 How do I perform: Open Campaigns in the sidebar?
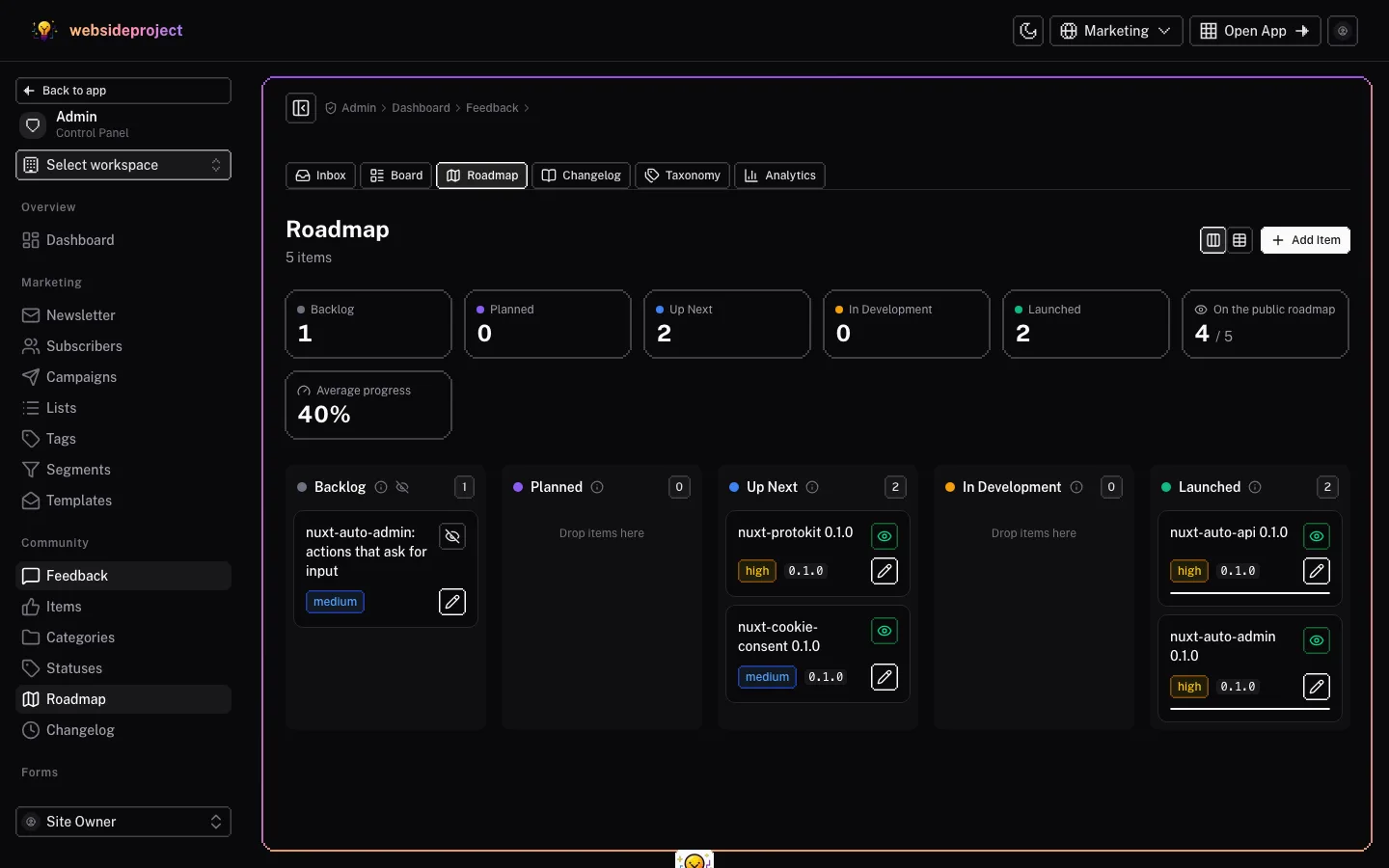(x=123, y=377)
